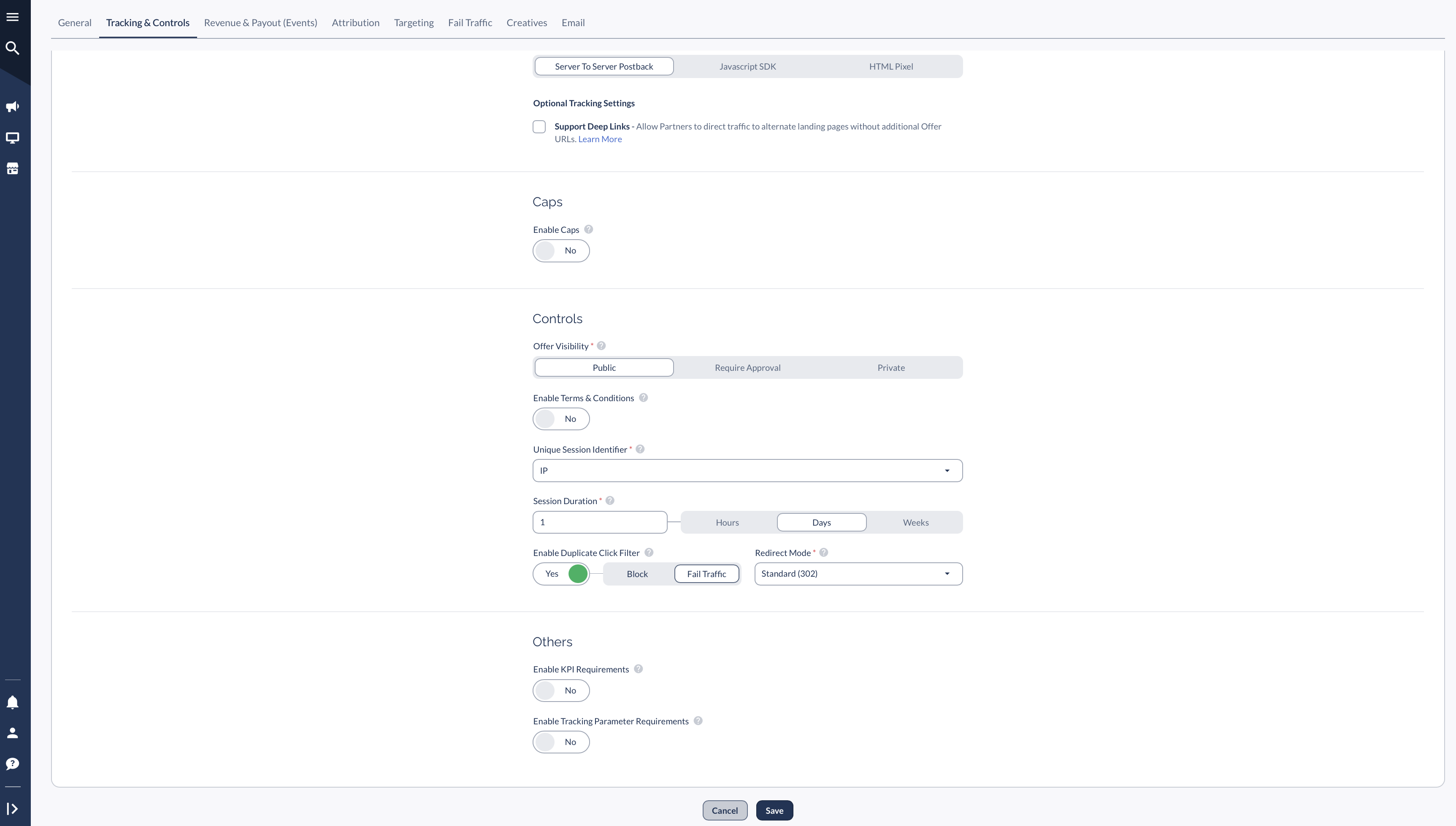Focus the Session Duration number field
Image resolution: width=1456 pixels, height=826 pixels.
600,522
